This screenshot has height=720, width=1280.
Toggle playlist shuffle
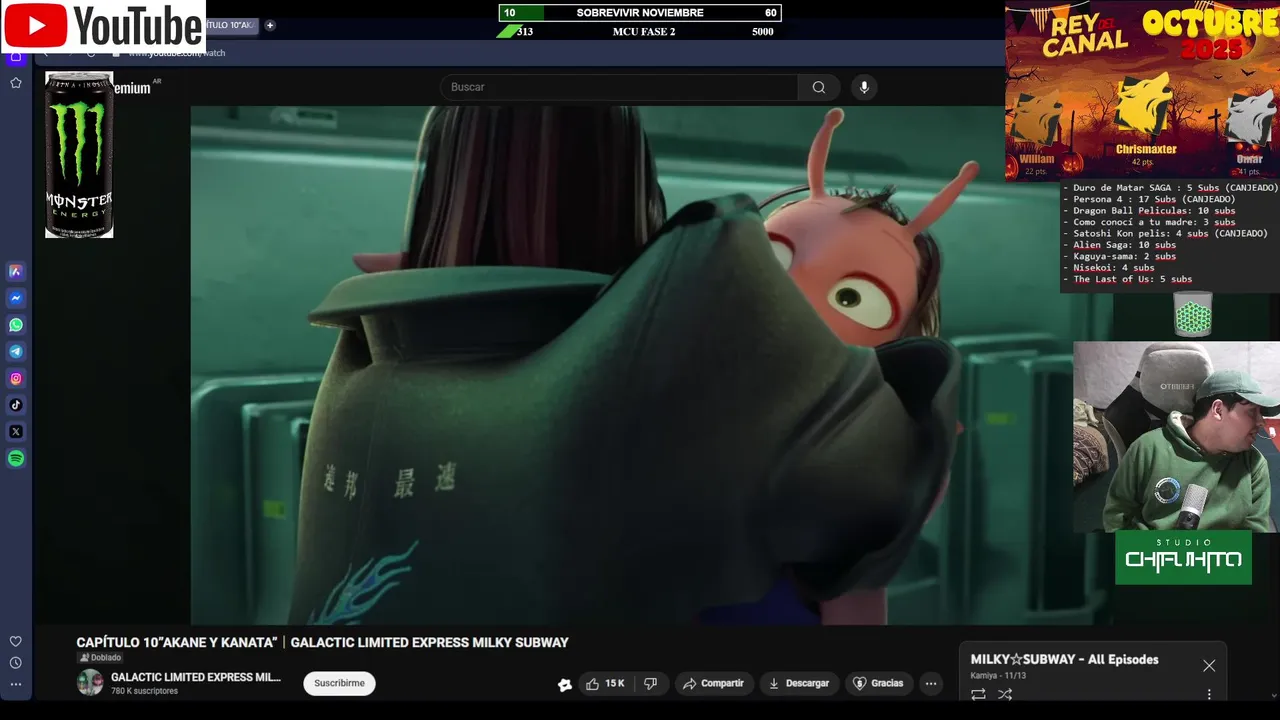[1005, 694]
